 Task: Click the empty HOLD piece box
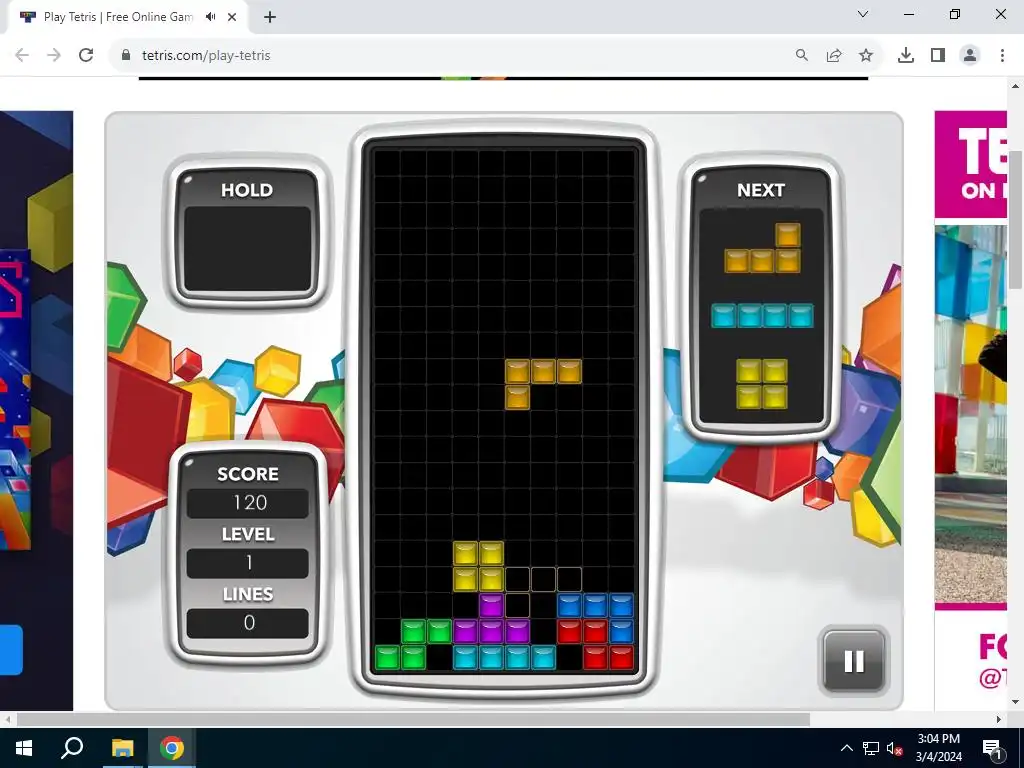[x=247, y=249]
